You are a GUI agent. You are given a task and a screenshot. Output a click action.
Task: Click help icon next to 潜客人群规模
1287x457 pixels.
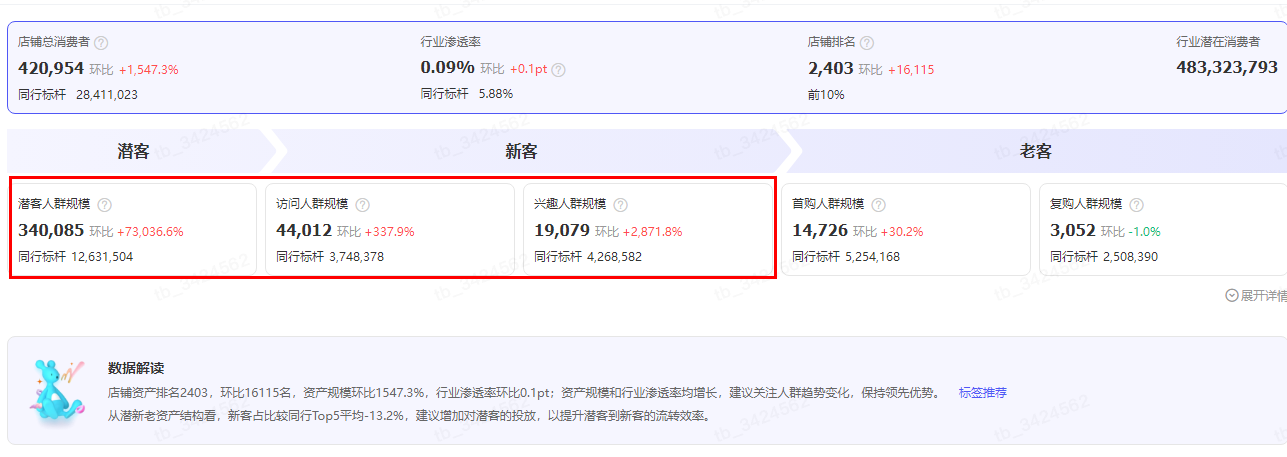105,204
